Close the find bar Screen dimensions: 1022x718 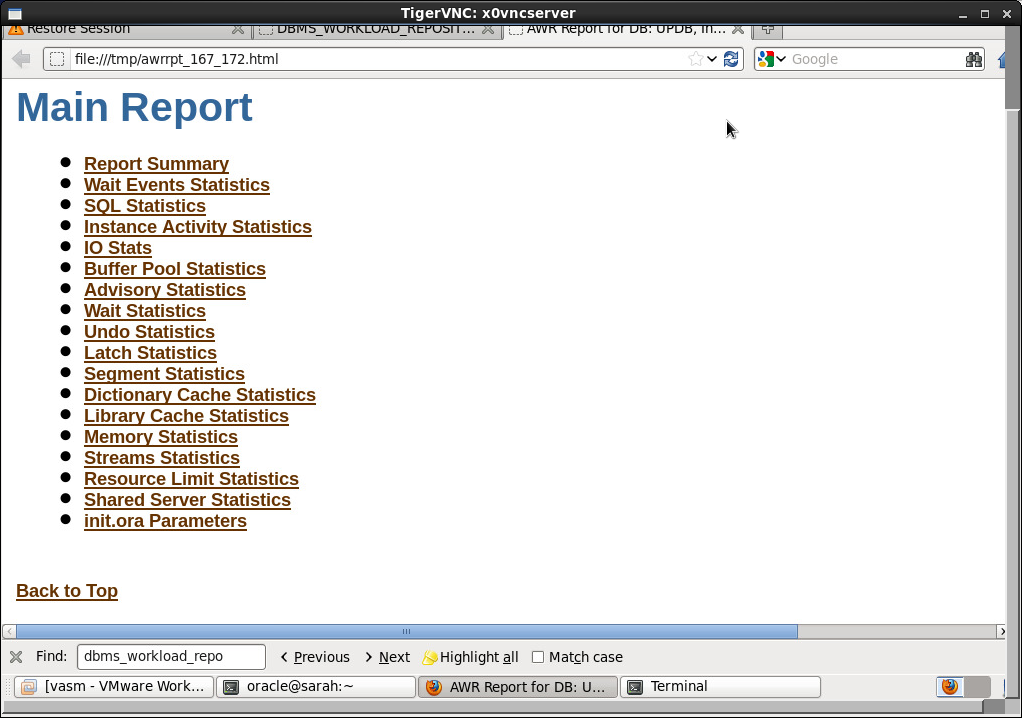click(x=16, y=657)
